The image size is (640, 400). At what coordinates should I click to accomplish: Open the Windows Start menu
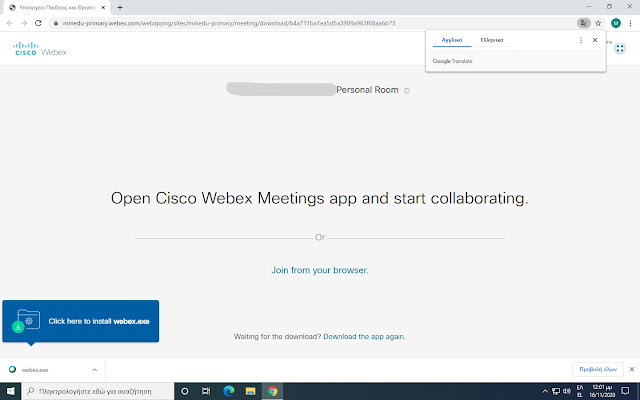10,391
